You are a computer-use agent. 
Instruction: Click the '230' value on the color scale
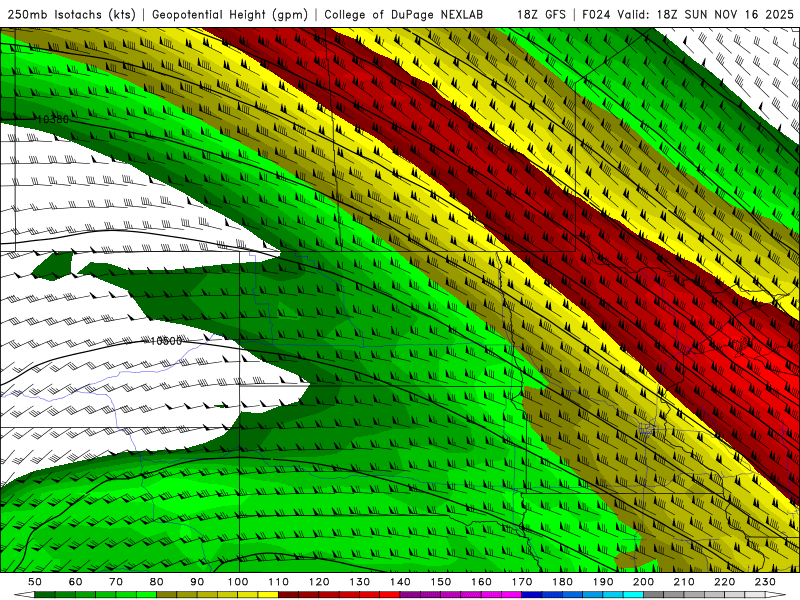(x=765, y=582)
